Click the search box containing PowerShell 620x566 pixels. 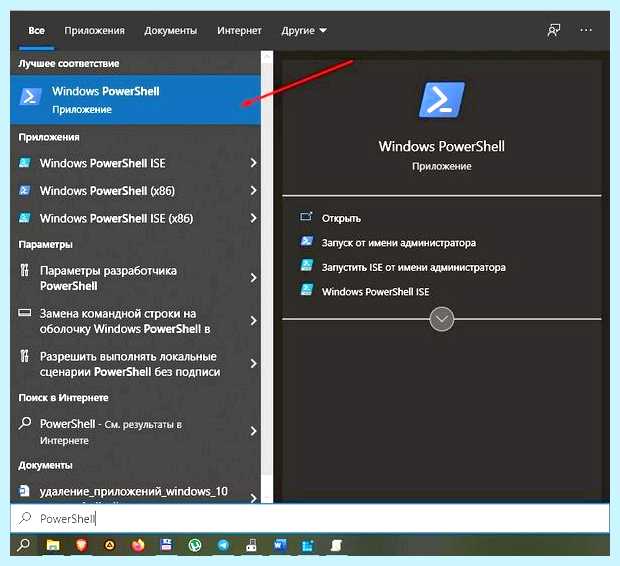(310, 518)
